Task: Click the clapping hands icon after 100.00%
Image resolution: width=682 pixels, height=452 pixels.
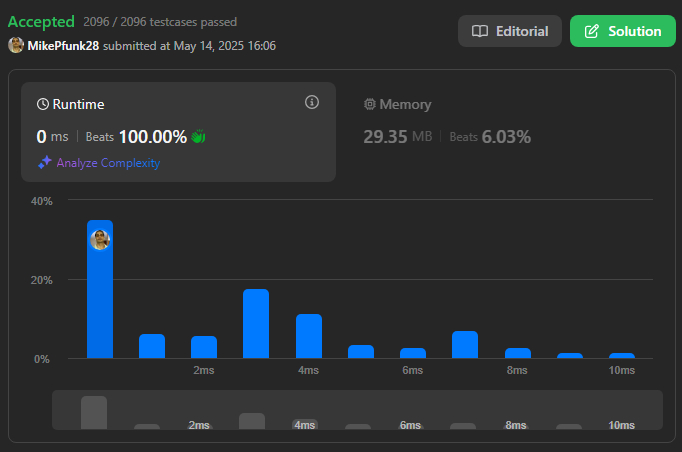Action: (198, 137)
